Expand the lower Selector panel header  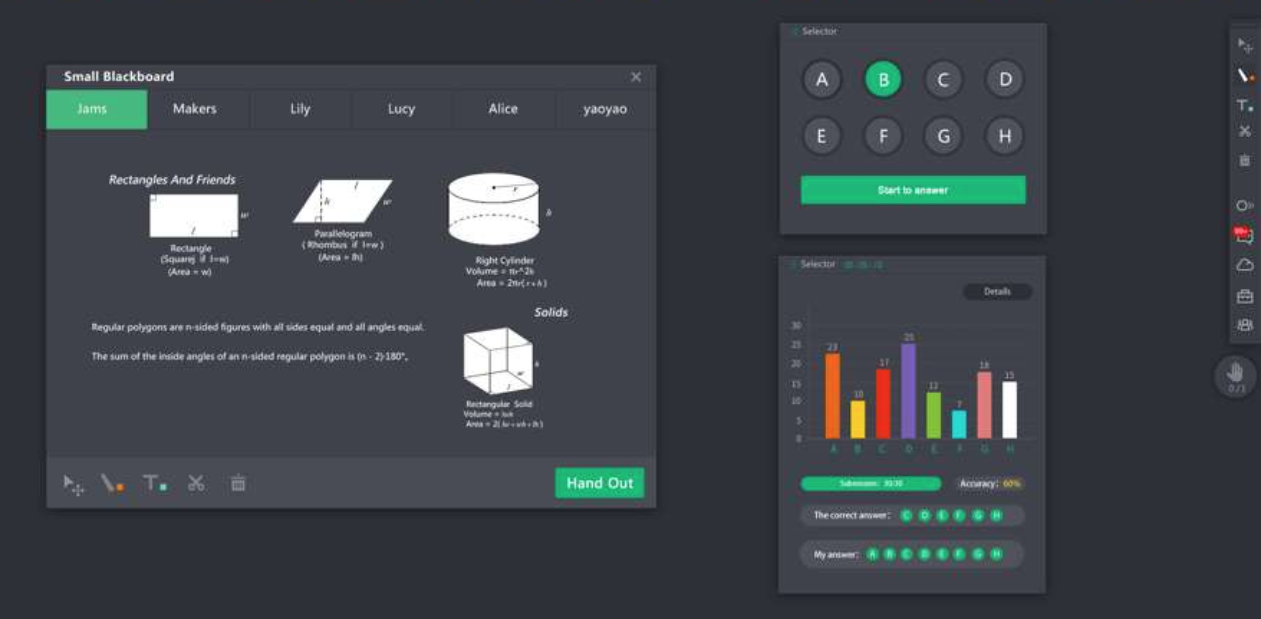[x=793, y=263]
